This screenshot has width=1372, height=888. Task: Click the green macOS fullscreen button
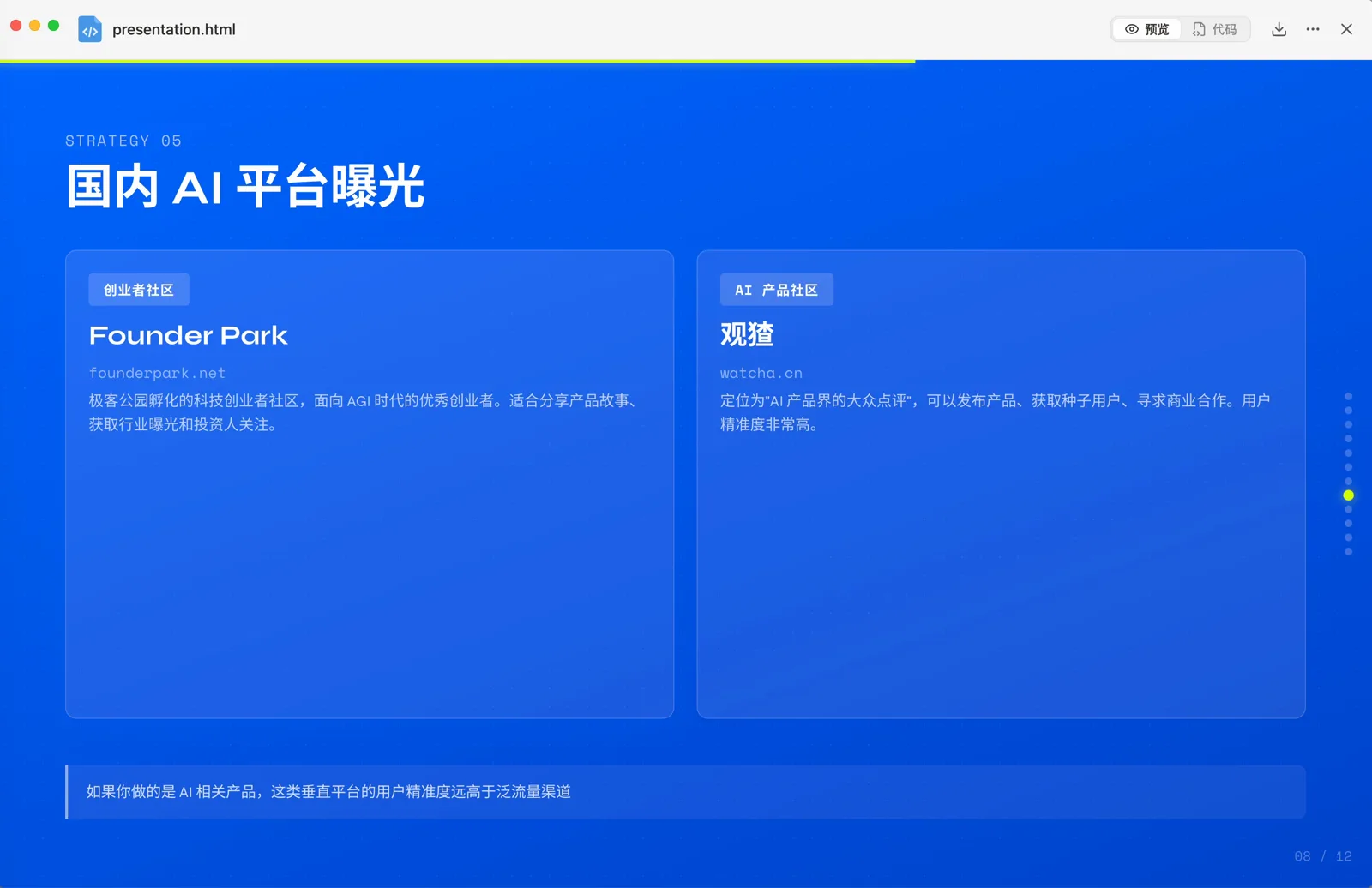53,26
